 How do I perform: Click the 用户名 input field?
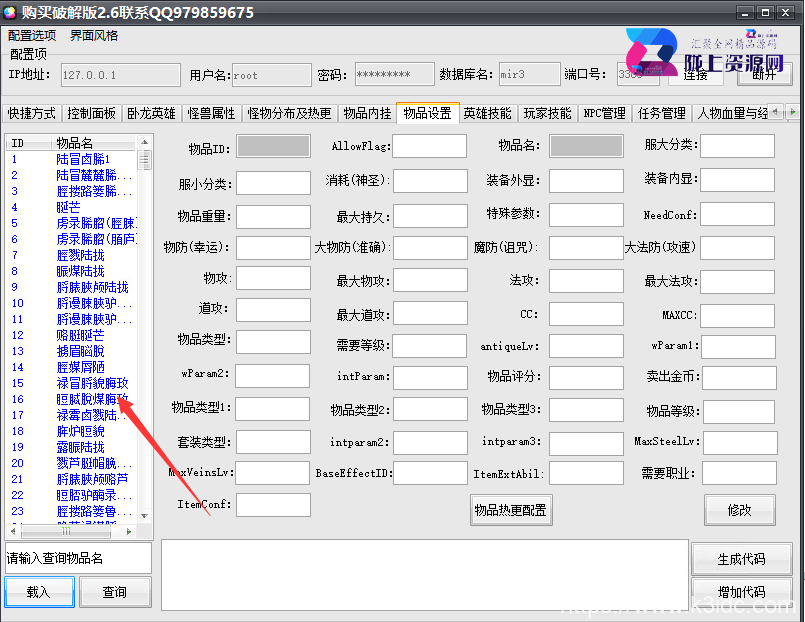[272, 75]
